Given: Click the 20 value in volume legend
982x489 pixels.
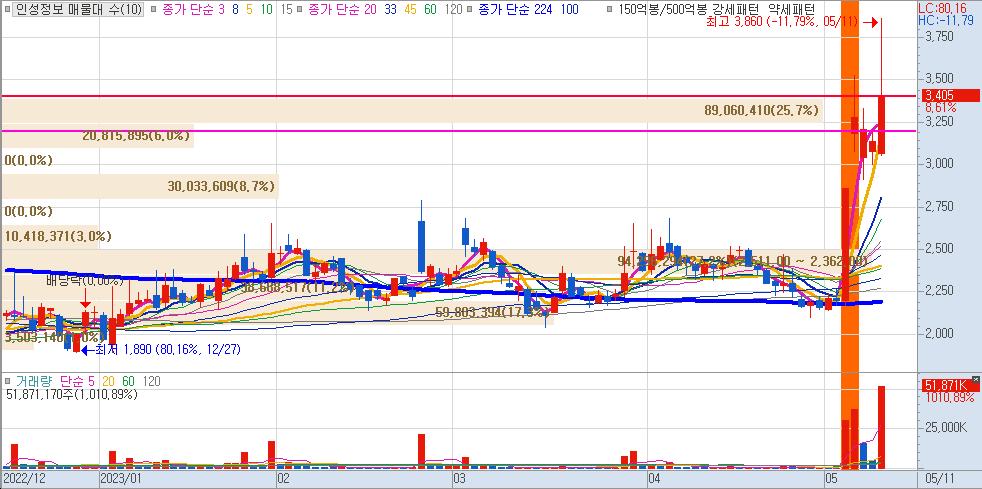Looking at the screenshot, I should (x=108, y=381).
